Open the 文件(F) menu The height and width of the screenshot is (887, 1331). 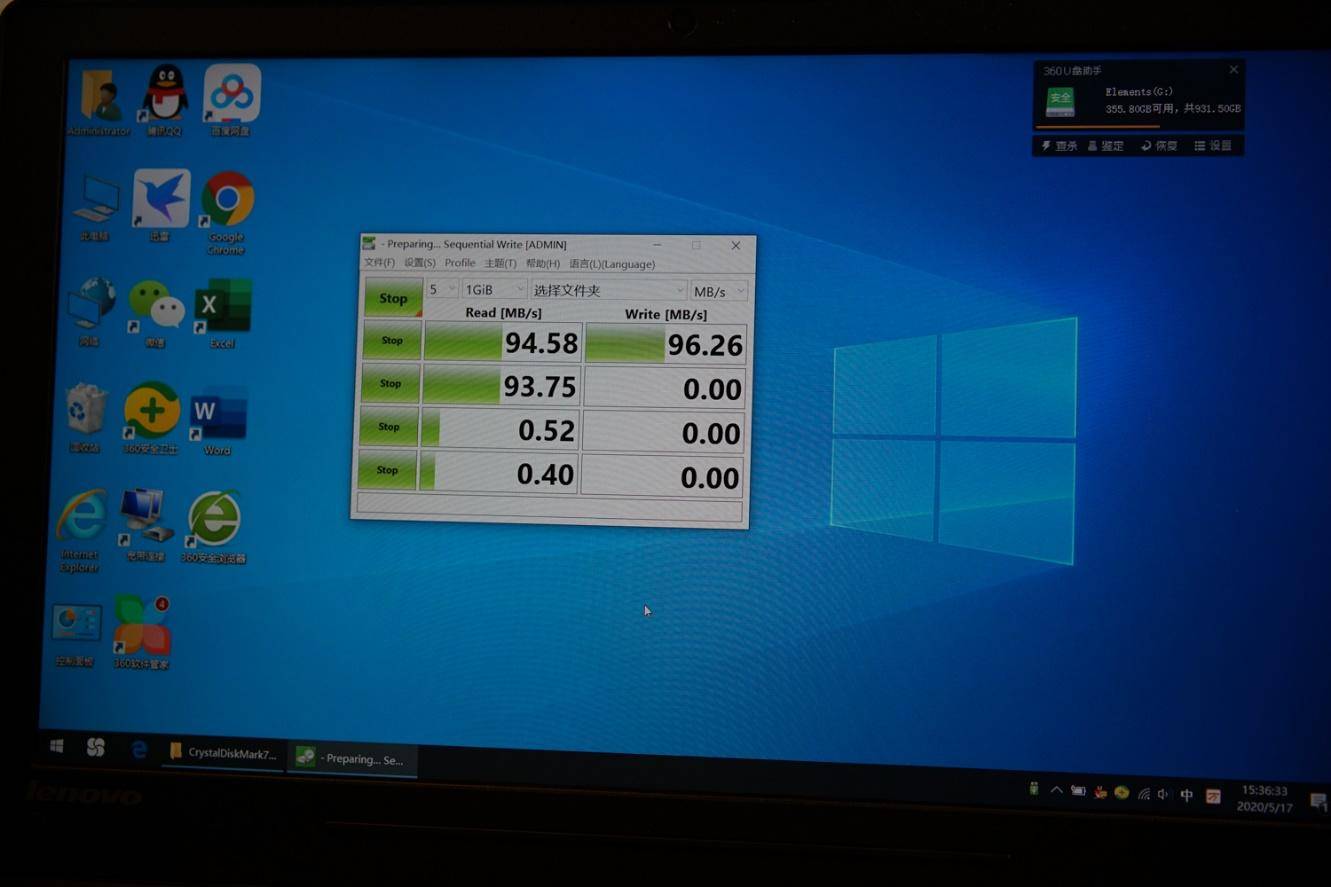coord(379,262)
